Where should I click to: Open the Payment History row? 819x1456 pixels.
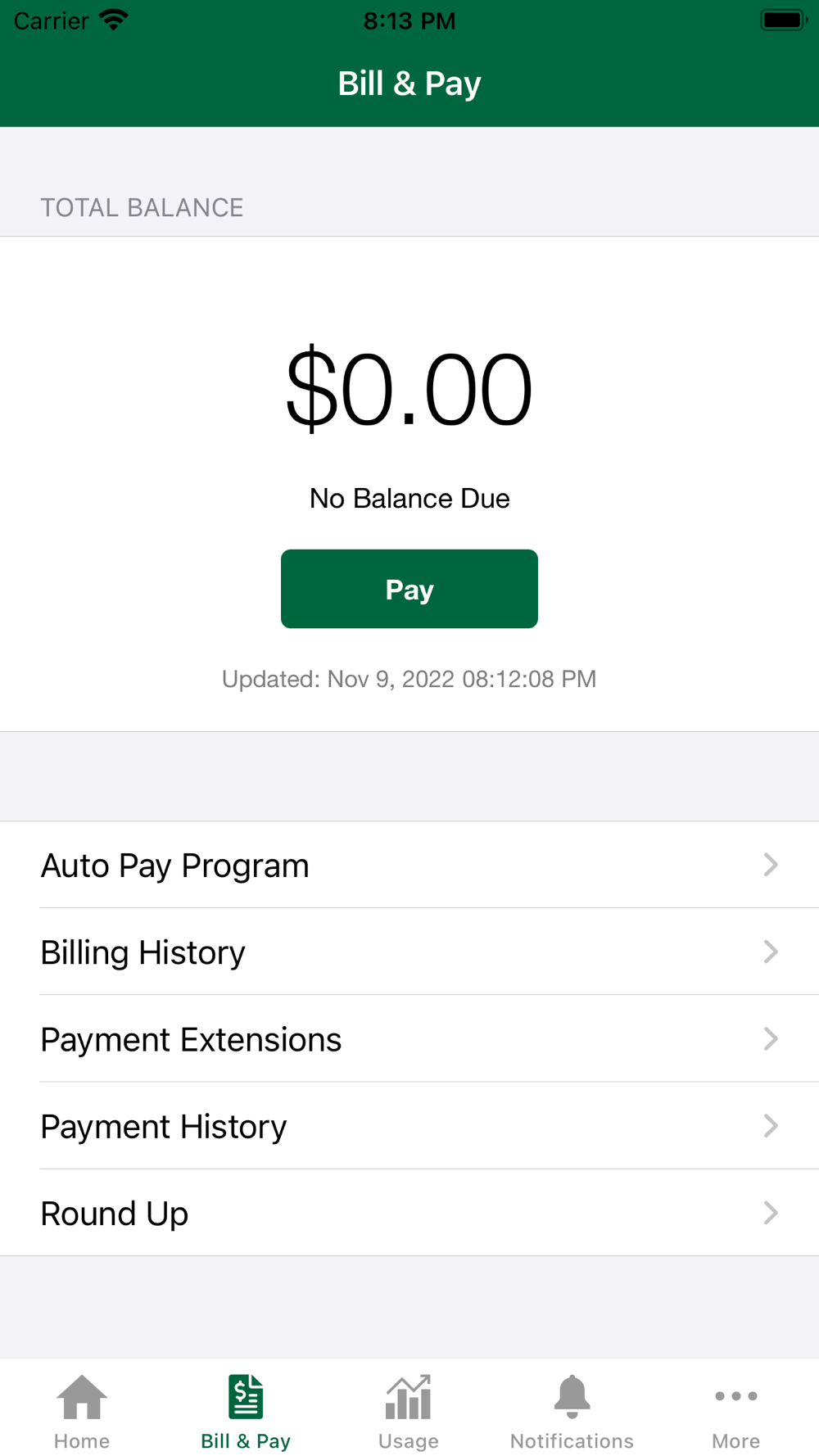tap(409, 1126)
